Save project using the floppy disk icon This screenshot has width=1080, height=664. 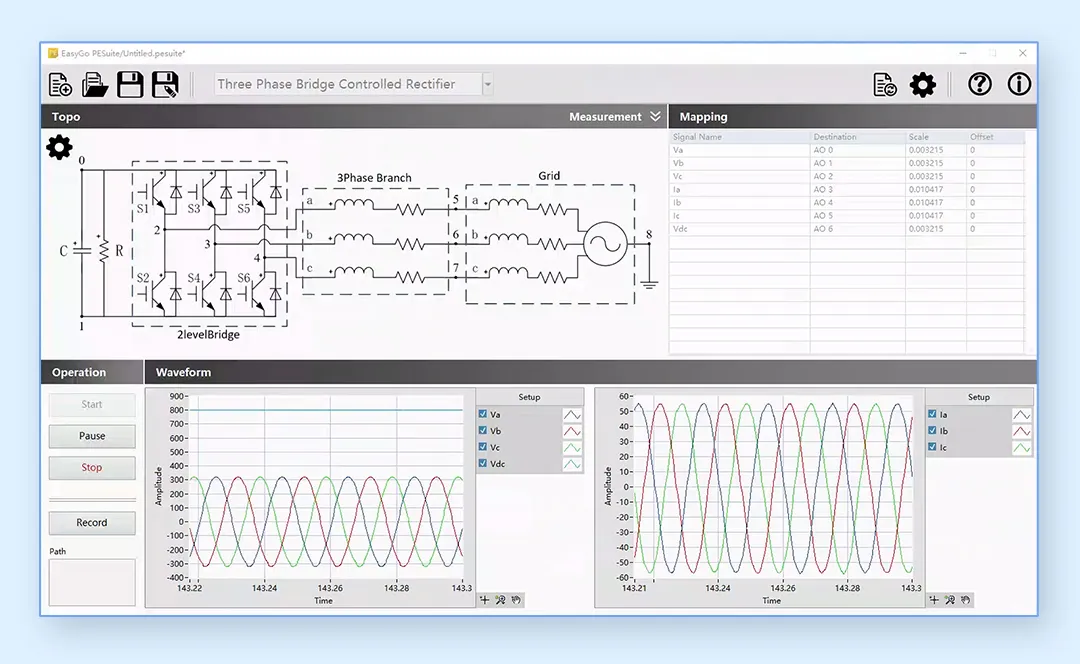(x=129, y=85)
